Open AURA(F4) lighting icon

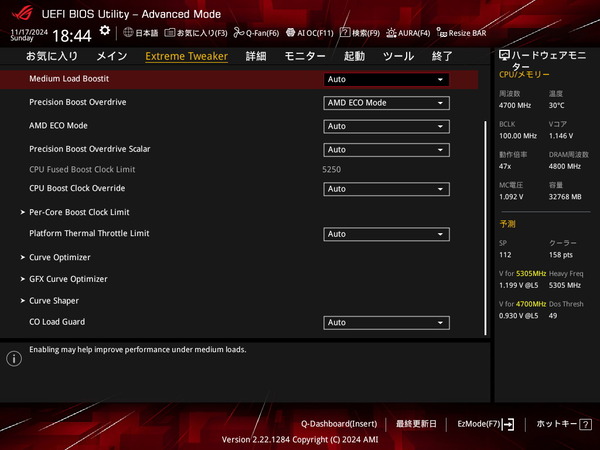(x=391, y=33)
